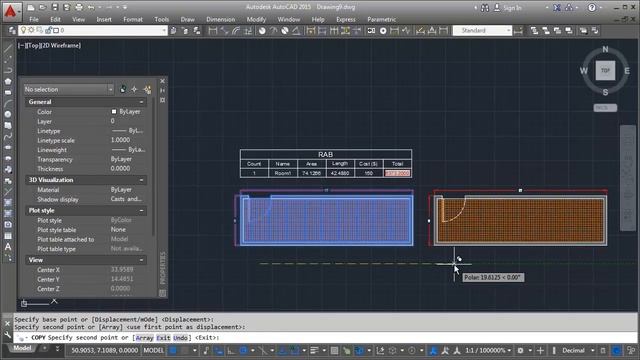Click the Radius dimension icon
Screen dimensions: 640x360
pos(262,31)
